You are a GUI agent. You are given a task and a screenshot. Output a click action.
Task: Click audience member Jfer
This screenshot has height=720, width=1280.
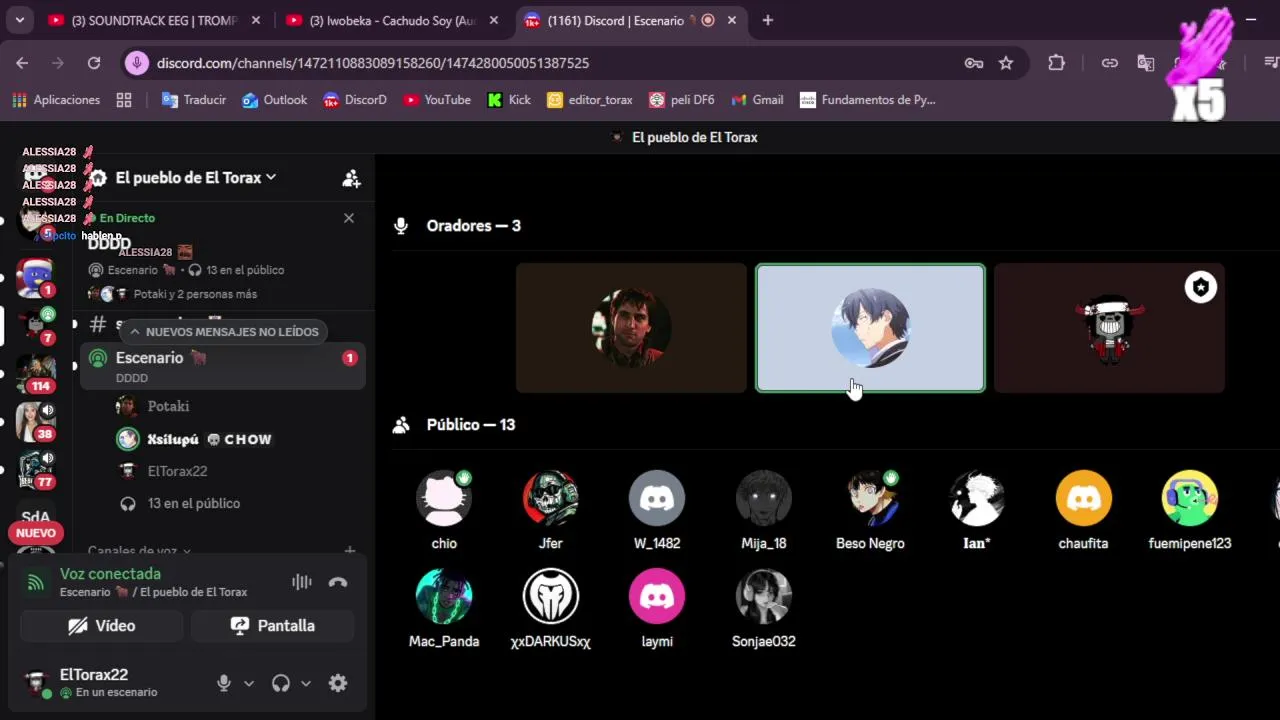tap(551, 510)
